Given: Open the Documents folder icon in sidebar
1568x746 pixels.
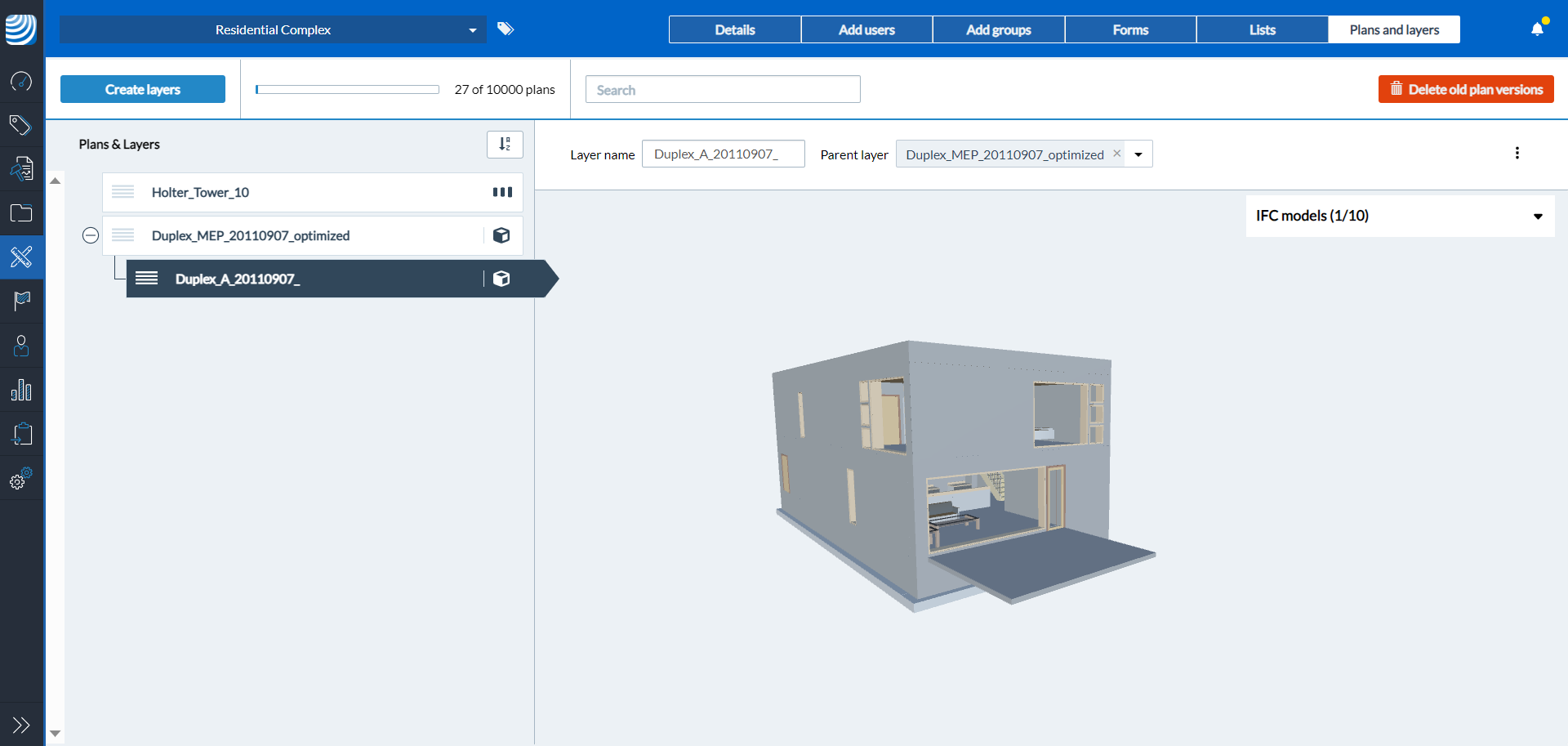Looking at the screenshot, I should pyautogui.click(x=21, y=213).
